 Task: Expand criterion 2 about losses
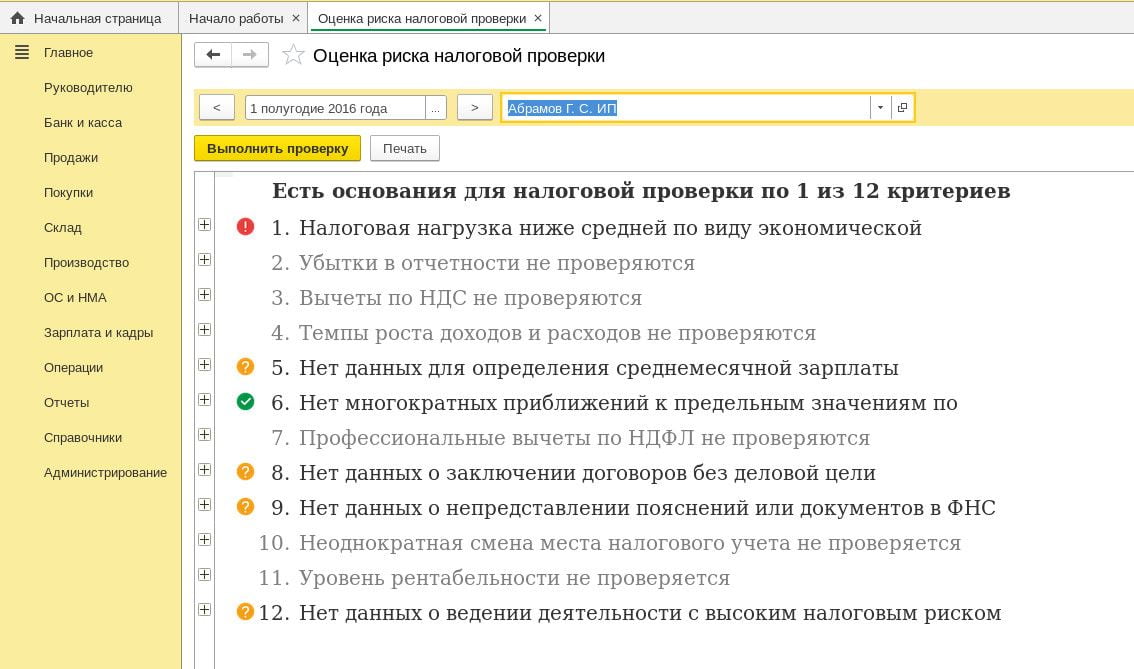pos(205,260)
